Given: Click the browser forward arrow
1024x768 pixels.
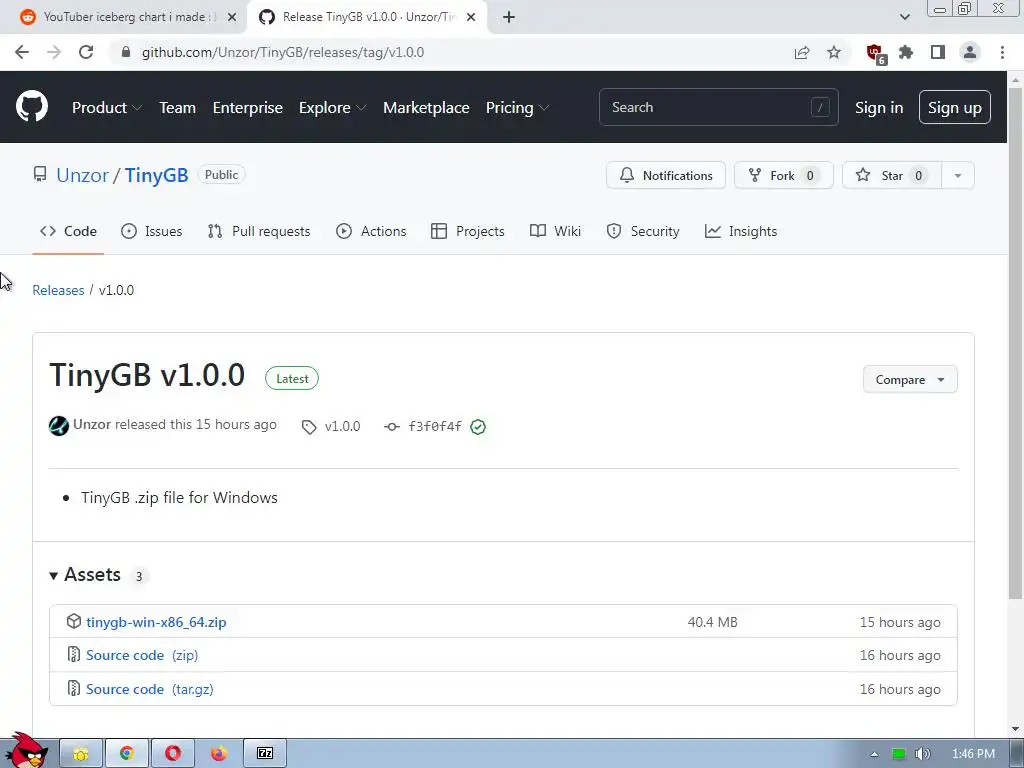Looking at the screenshot, I should point(54,52).
